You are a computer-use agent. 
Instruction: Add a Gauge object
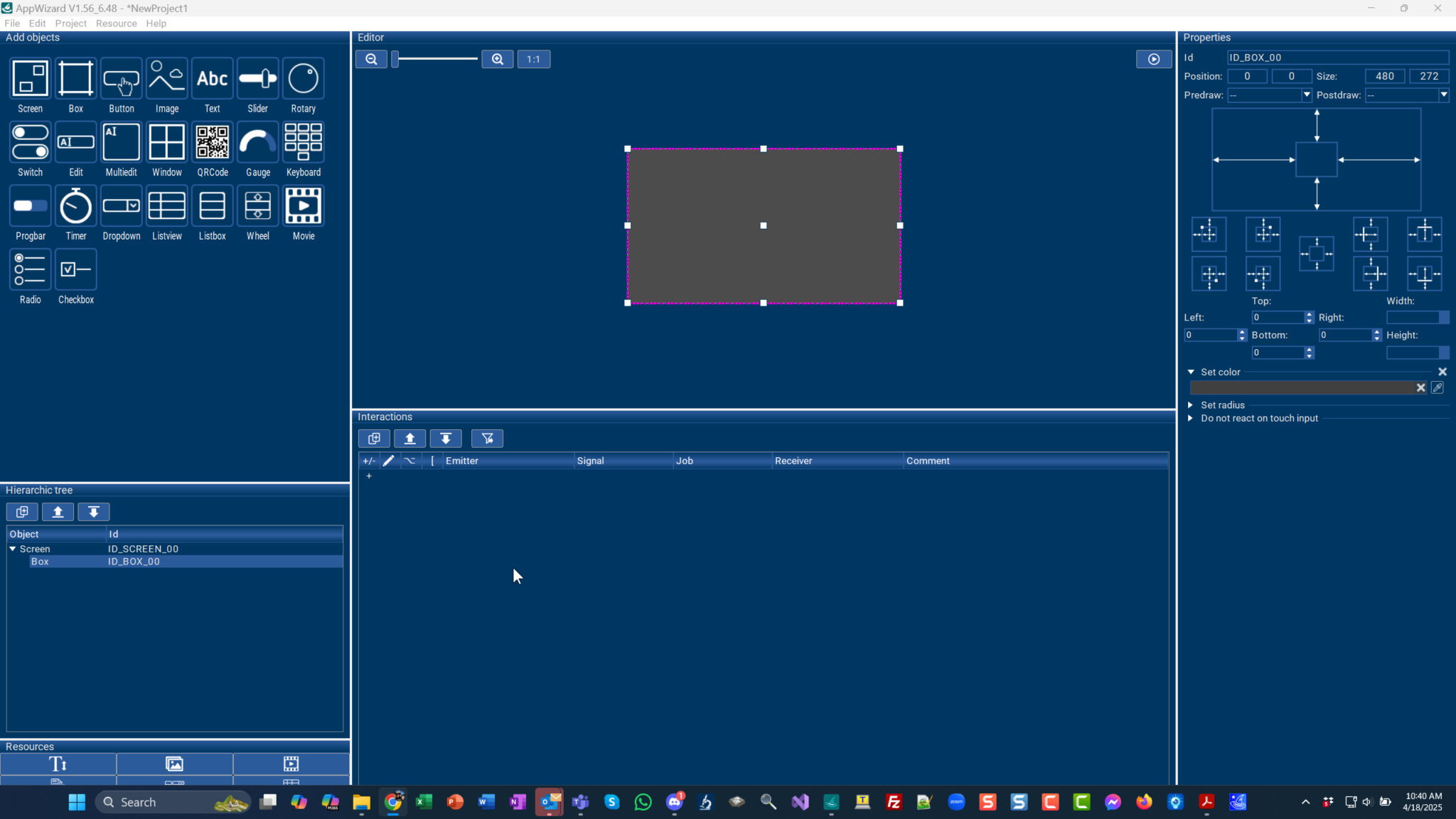(257, 142)
